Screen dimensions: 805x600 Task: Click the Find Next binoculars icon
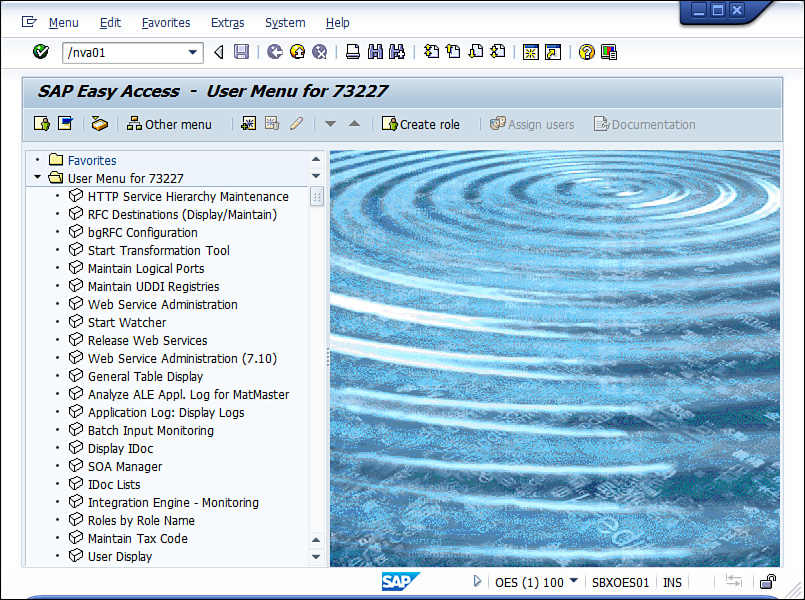(x=397, y=52)
